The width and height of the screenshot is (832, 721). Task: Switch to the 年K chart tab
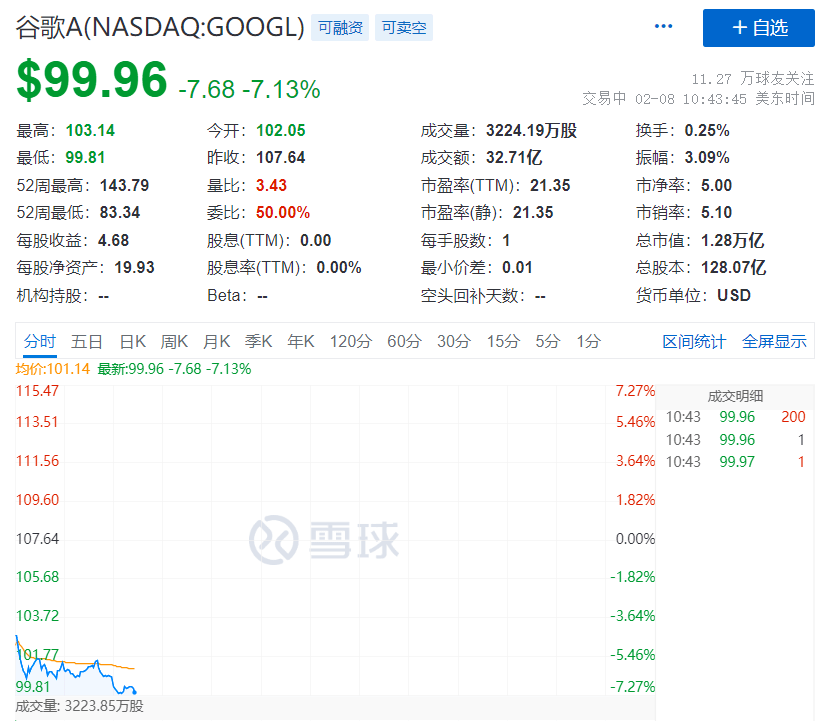[301, 341]
